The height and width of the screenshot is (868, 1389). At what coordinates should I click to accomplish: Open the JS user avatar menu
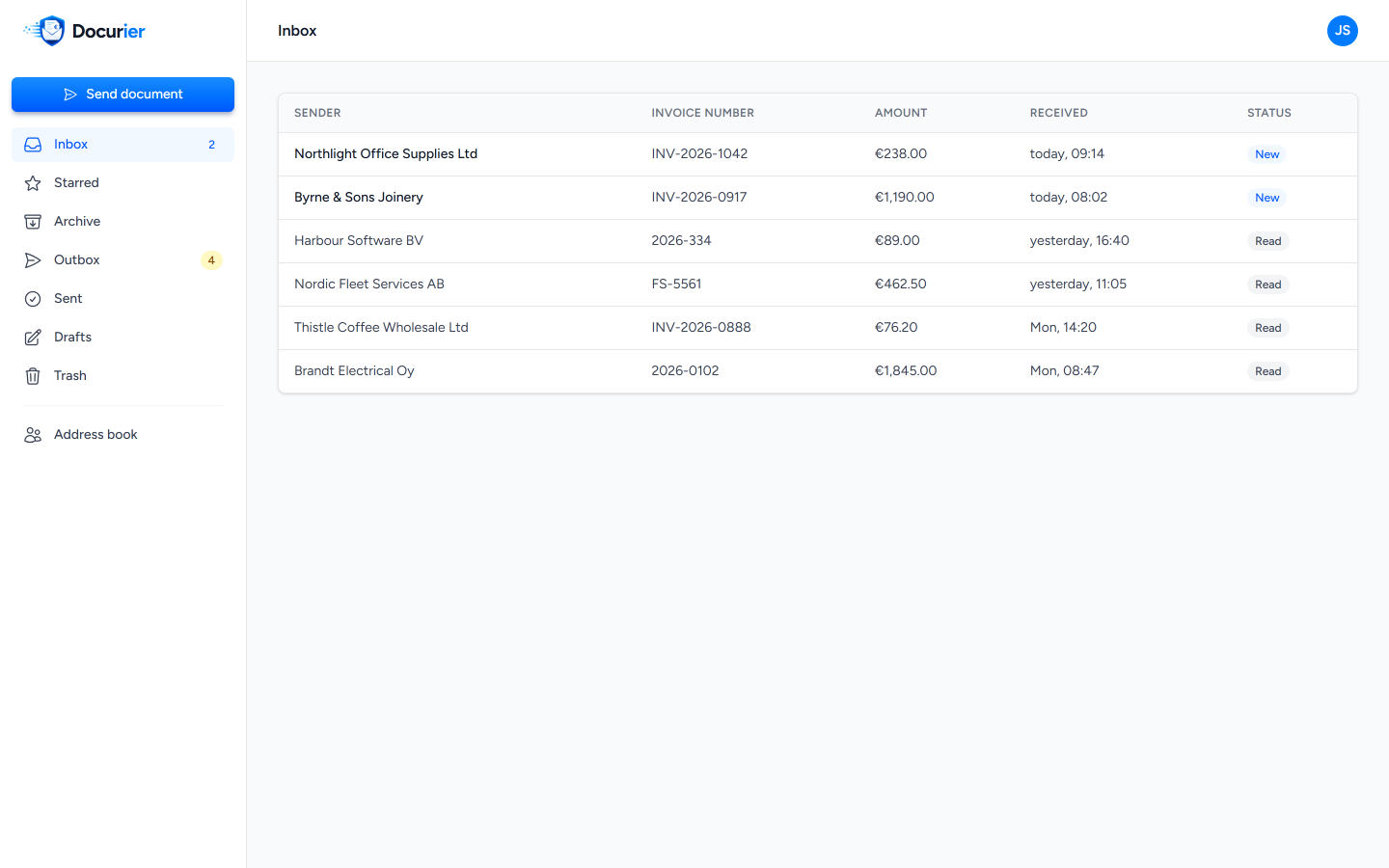point(1343,31)
